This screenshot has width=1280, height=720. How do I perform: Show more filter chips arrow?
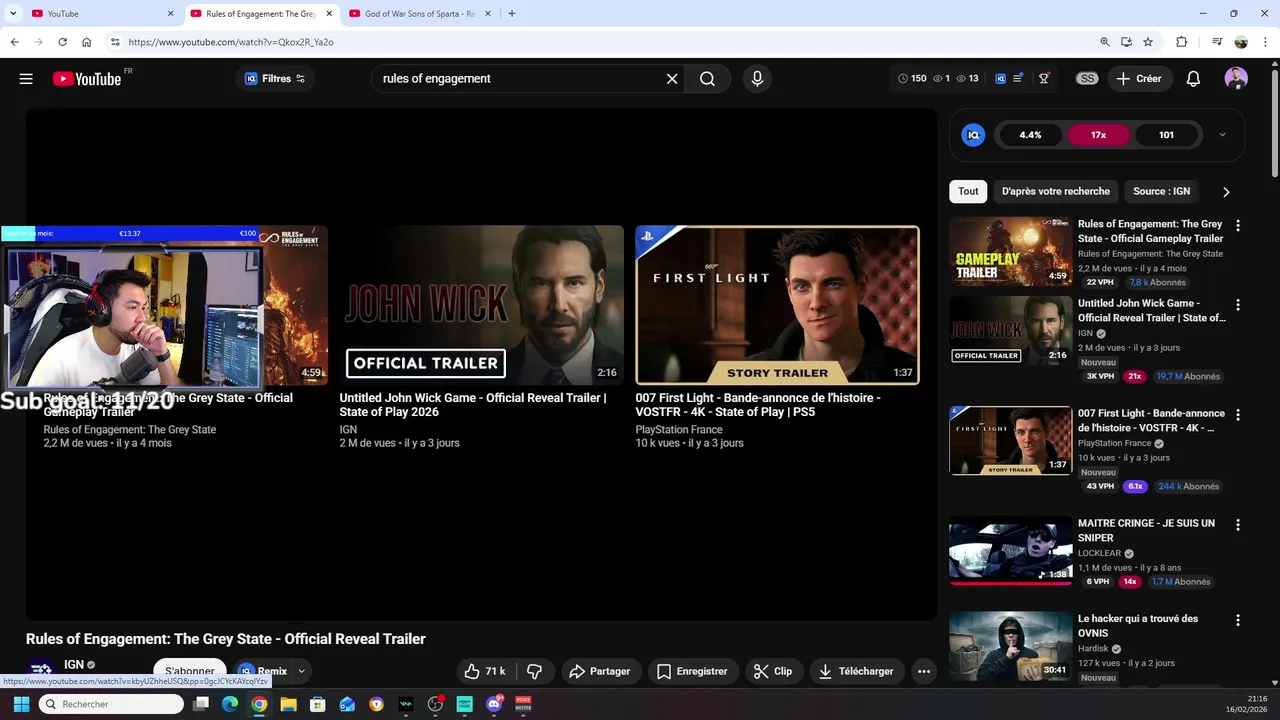(1226, 192)
